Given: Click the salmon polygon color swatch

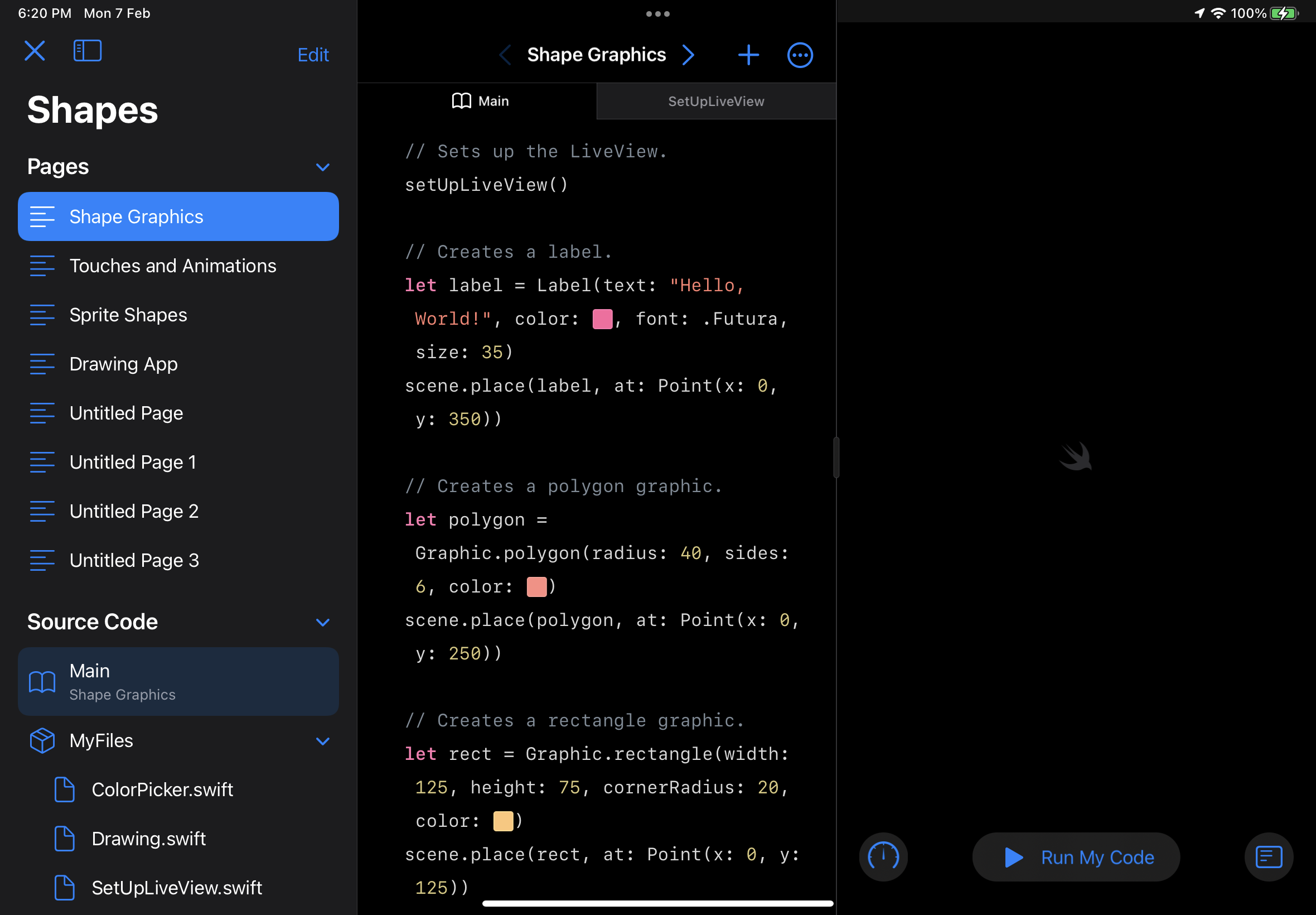Looking at the screenshot, I should (x=536, y=587).
